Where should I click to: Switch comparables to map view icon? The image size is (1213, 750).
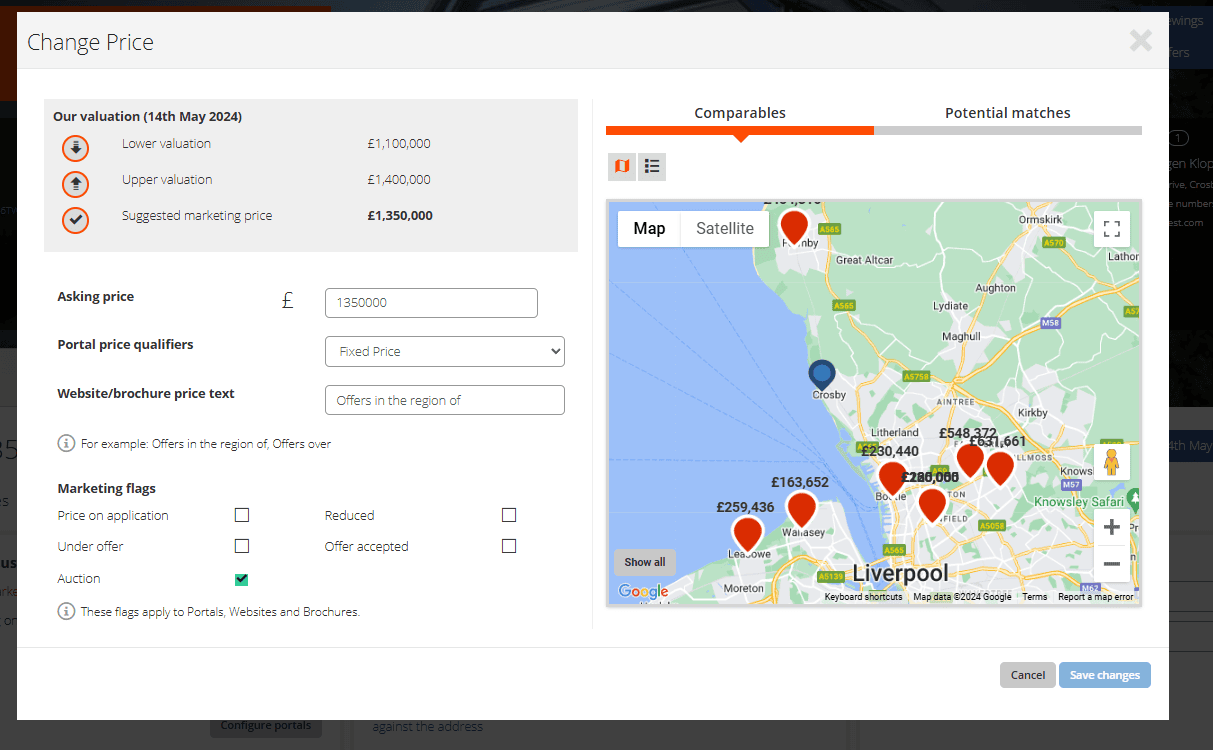pyautogui.click(x=622, y=166)
